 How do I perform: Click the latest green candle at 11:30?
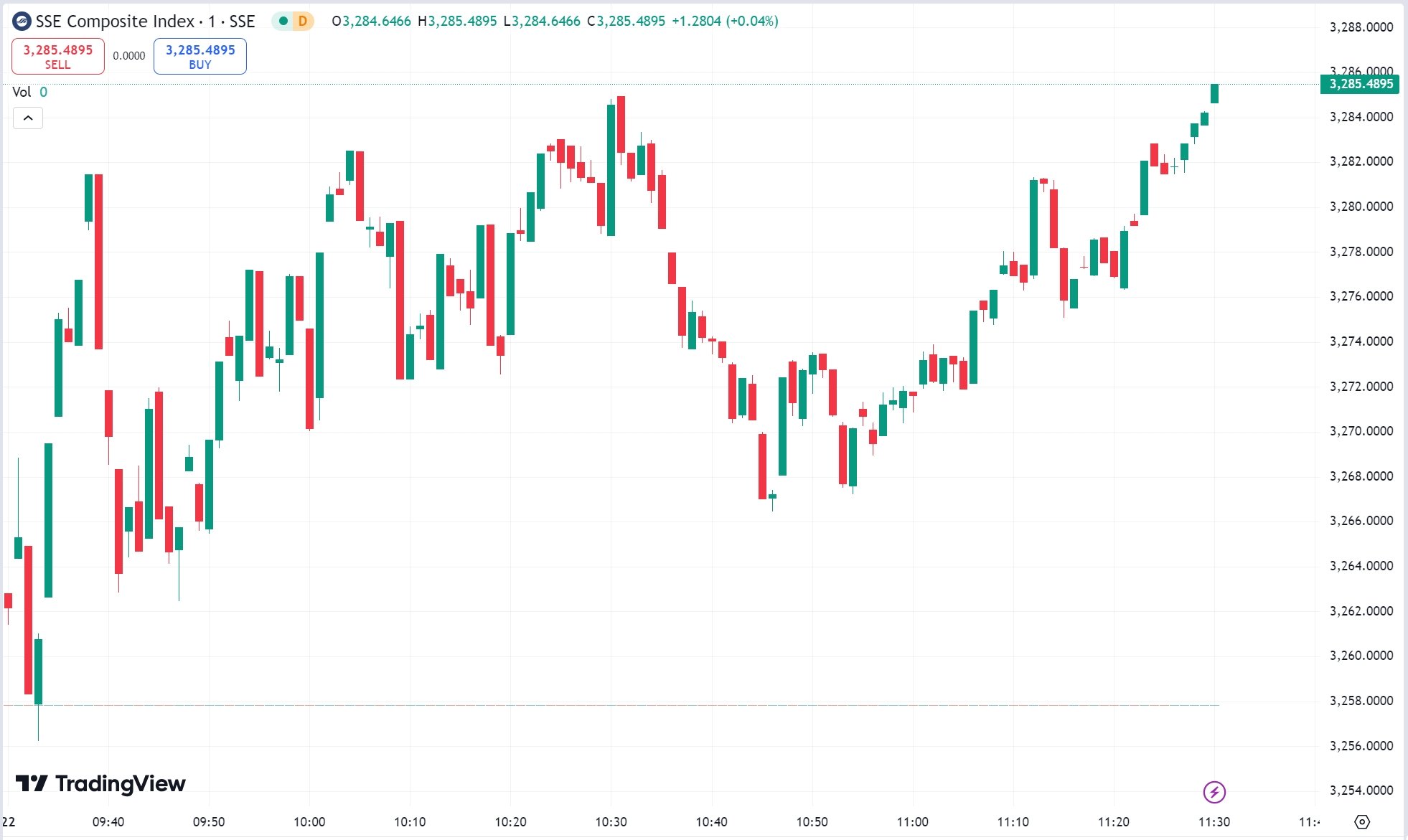pyautogui.click(x=1214, y=93)
